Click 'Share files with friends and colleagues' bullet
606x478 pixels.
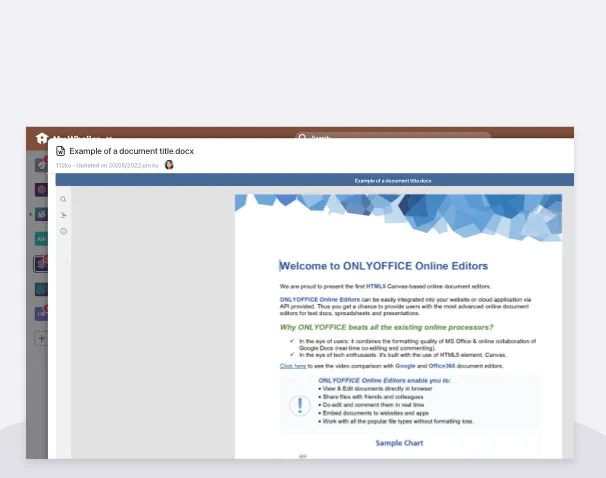pyautogui.click(x=372, y=397)
